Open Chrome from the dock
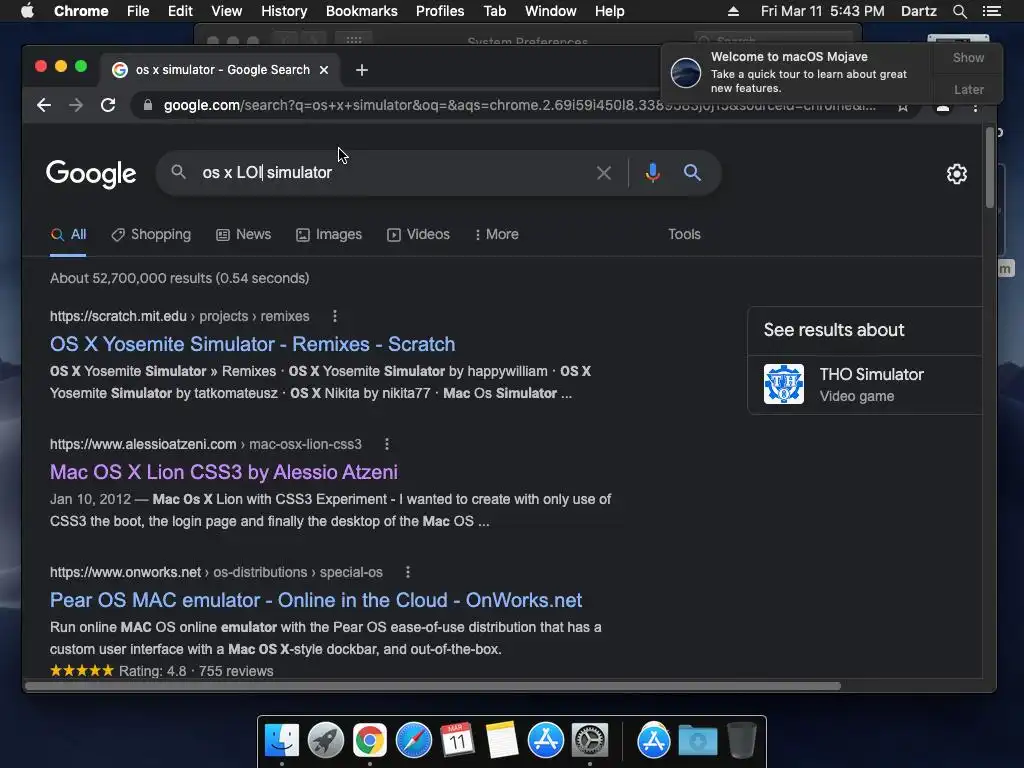The image size is (1024, 768). (x=370, y=741)
